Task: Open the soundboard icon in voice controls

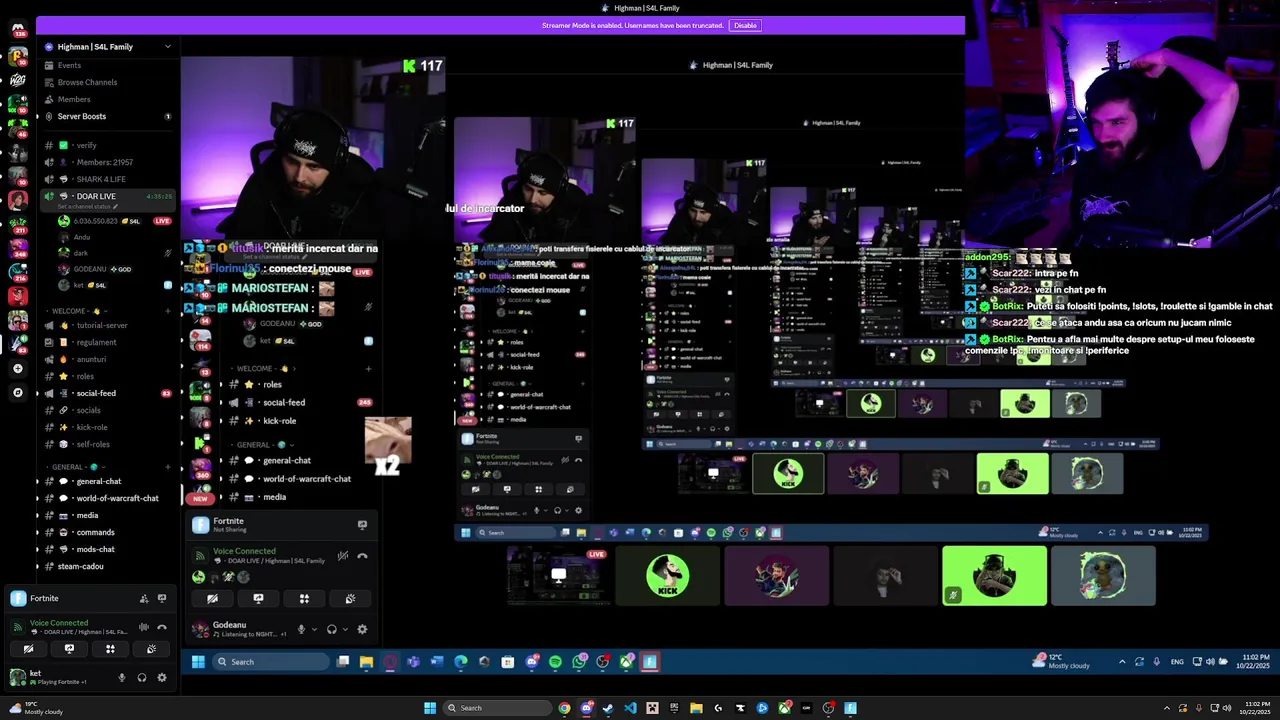Action: (x=151, y=648)
